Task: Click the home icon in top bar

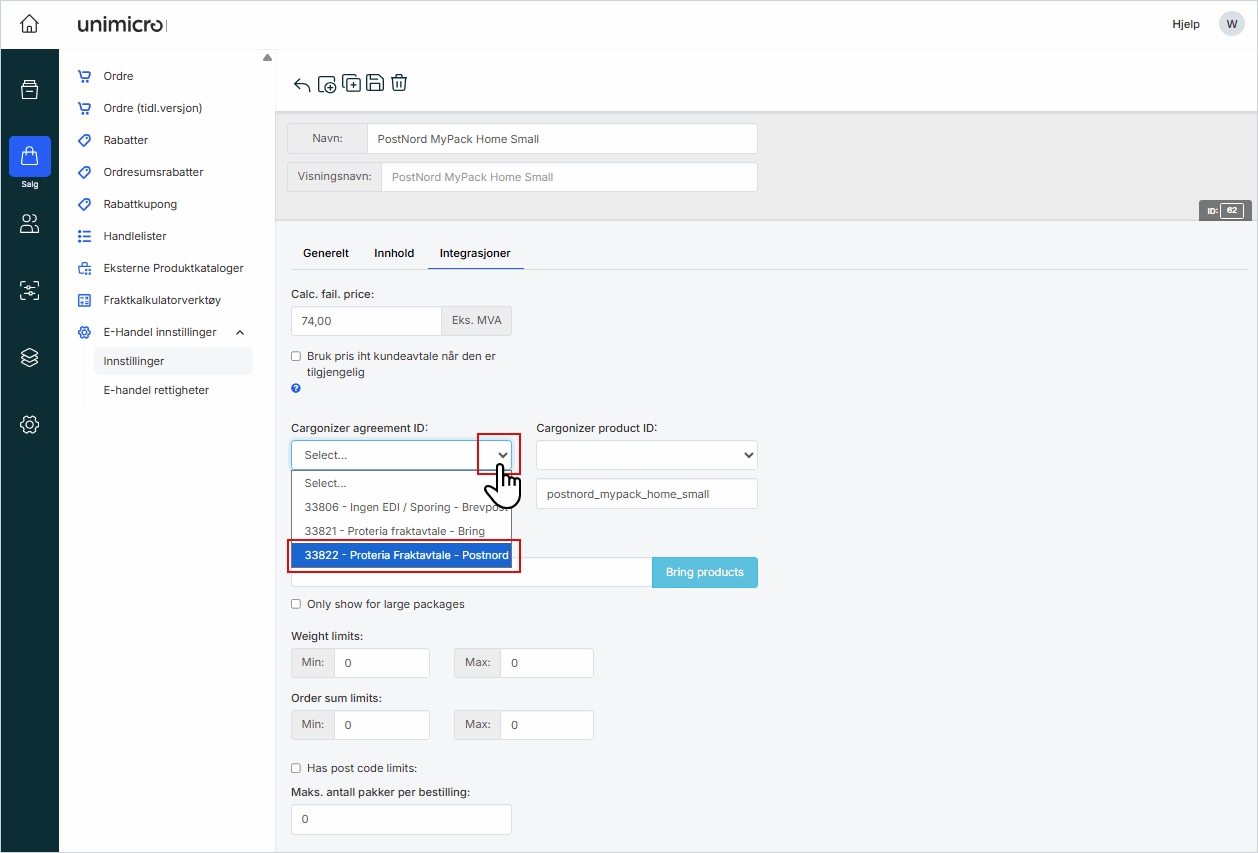Action: (x=29, y=24)
